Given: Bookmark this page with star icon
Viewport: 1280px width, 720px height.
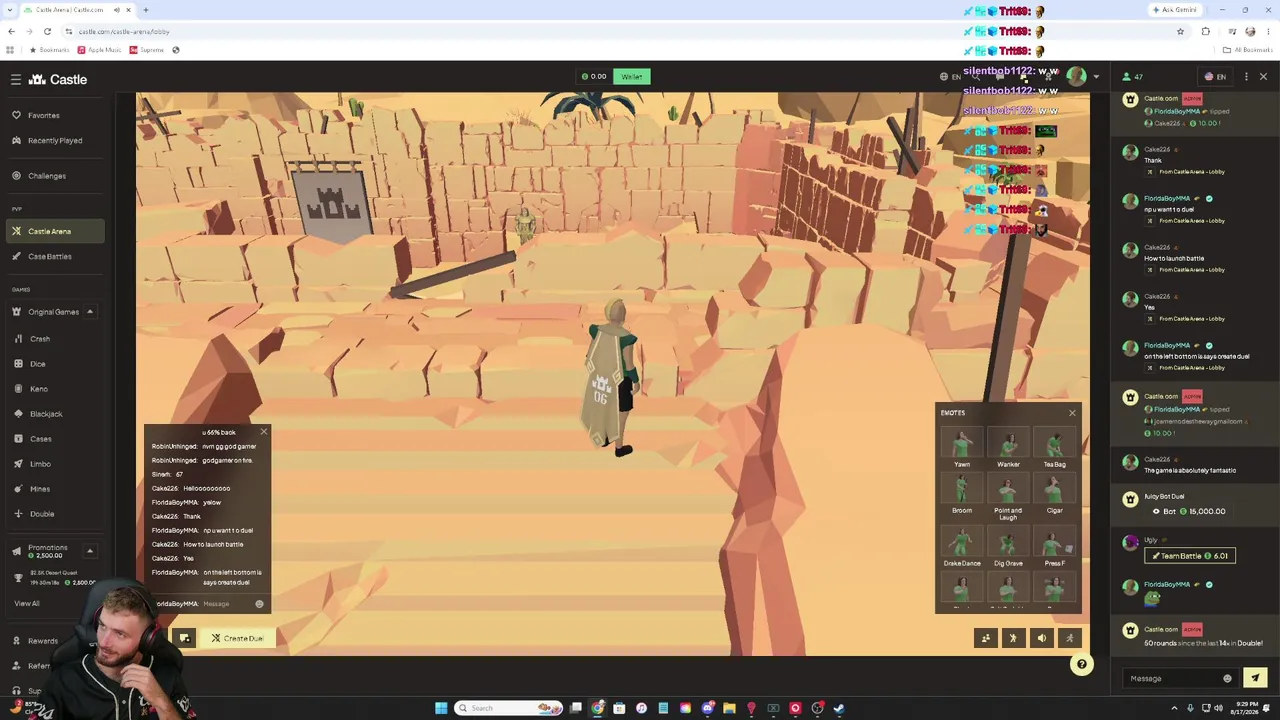Looking at the screenshot, I should point(1180,31).
